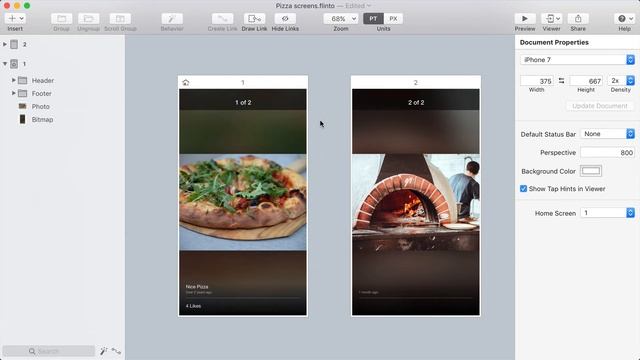Click the Behavior toolbar icon
Viewport: 640px width, 360px height.
[172, 18]
